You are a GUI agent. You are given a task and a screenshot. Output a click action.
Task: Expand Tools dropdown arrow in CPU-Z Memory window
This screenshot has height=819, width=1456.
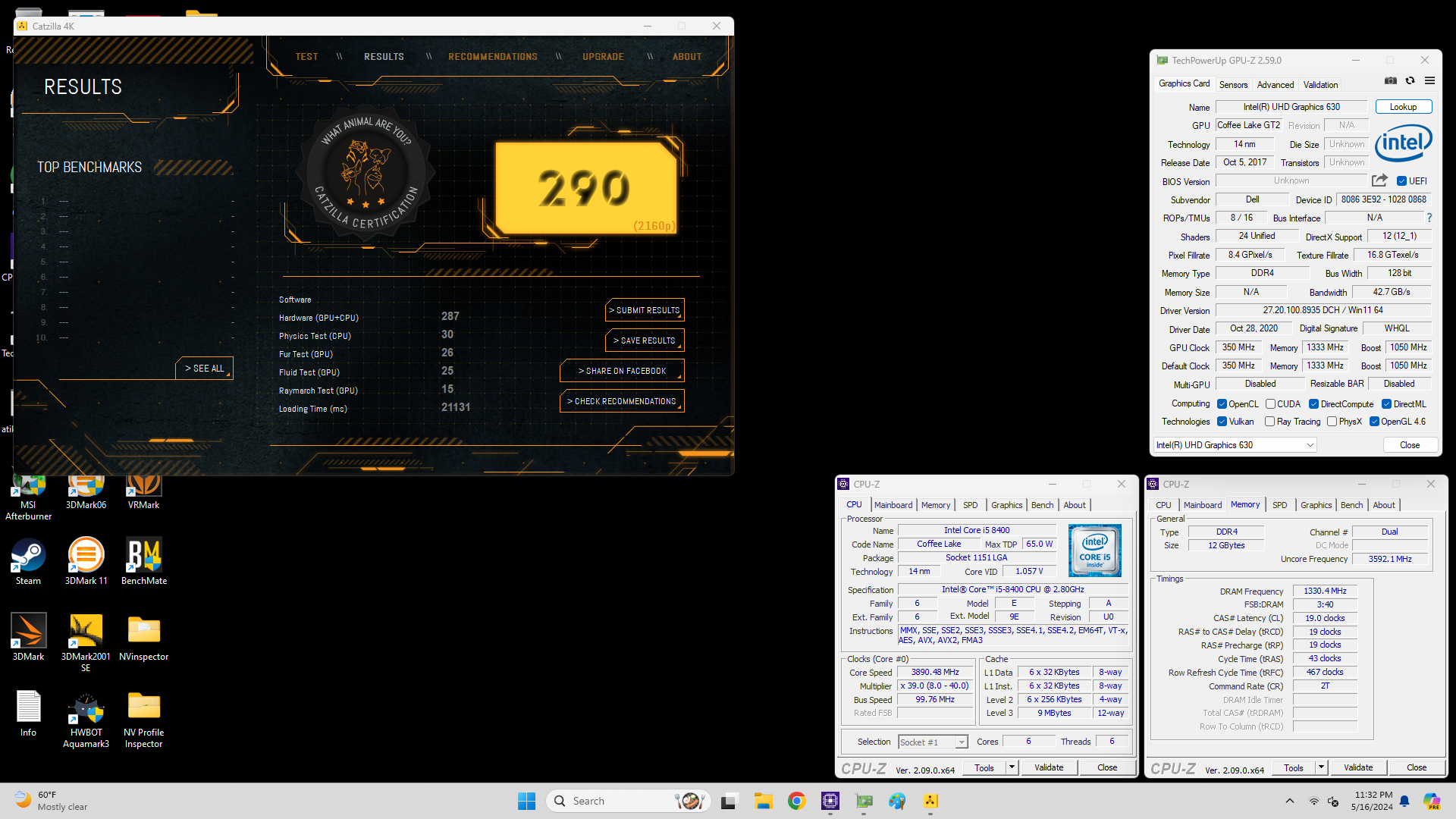[x=1321, y=767]
